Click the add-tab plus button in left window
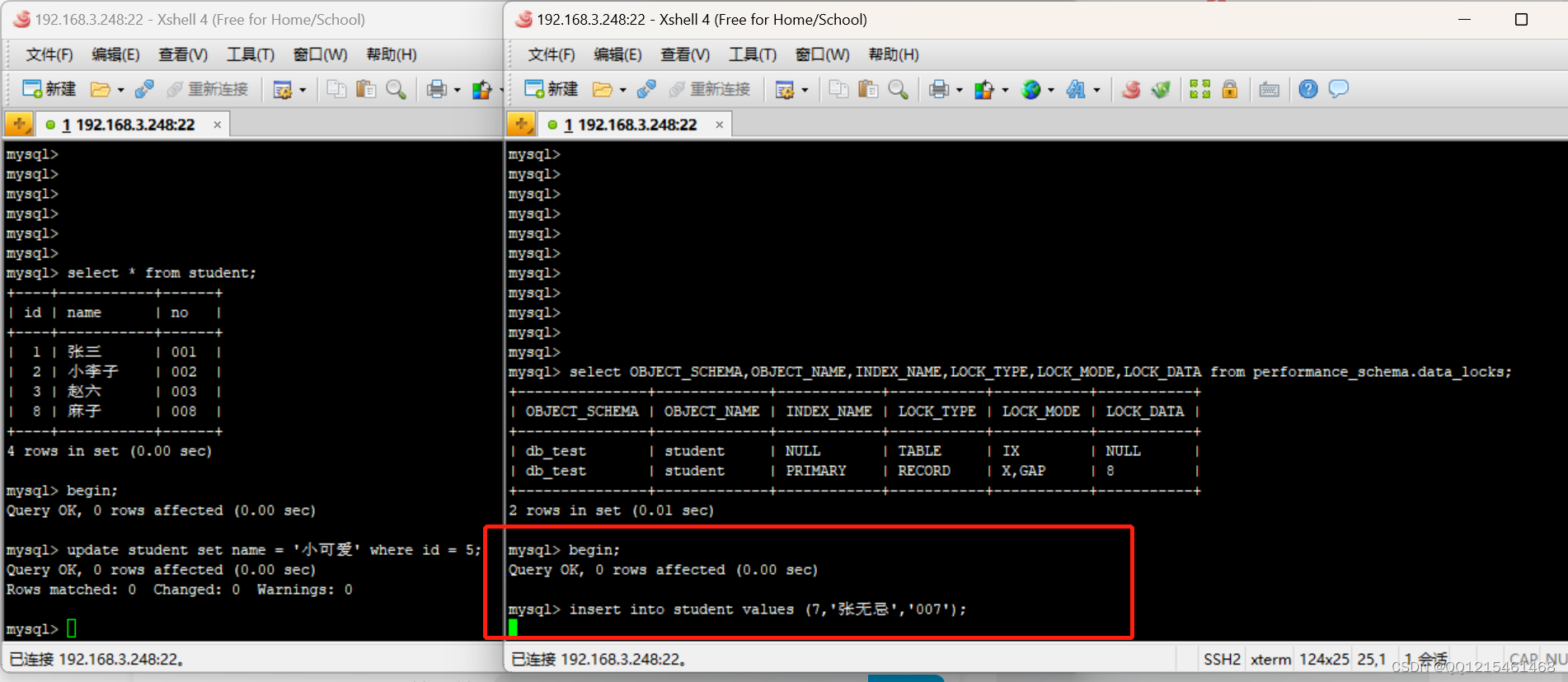The height and width of the screenshot is (682, 1568). pos(18,125)
